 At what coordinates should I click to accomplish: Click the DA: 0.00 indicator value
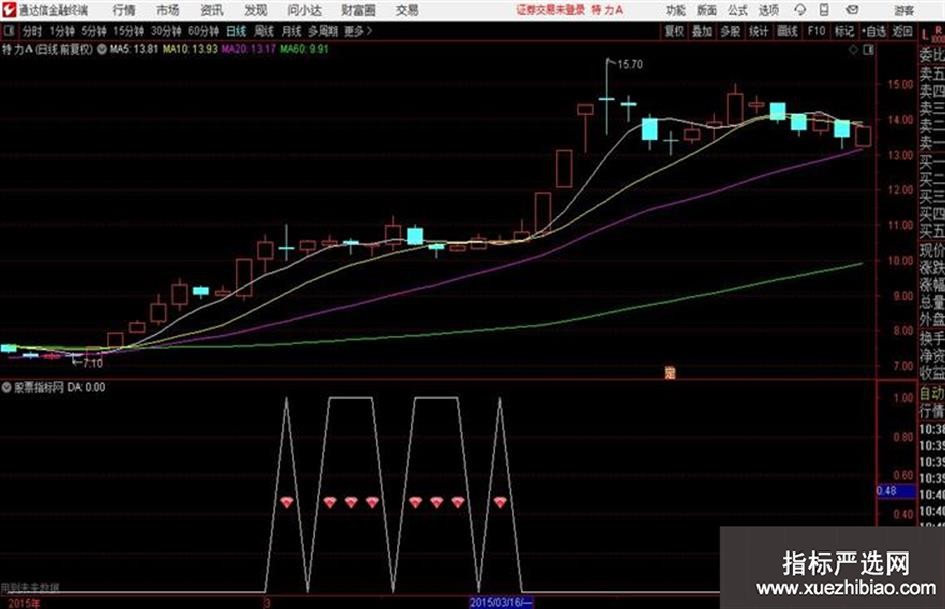[86, 387]
